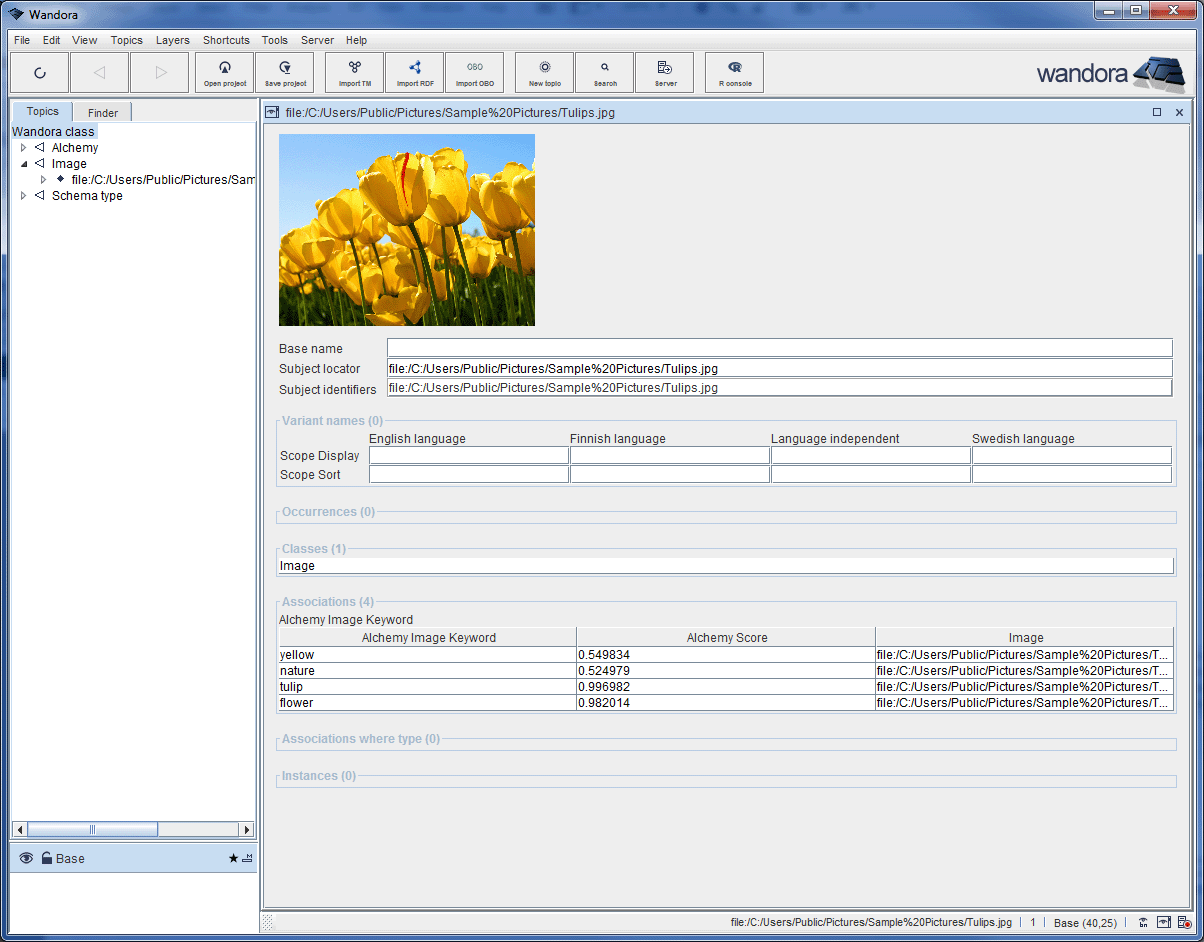Image resolution: width=1204 pixels, height=942 pixels.
Task: Import a topic map with Import TM
Action: [x=354, y=72]
